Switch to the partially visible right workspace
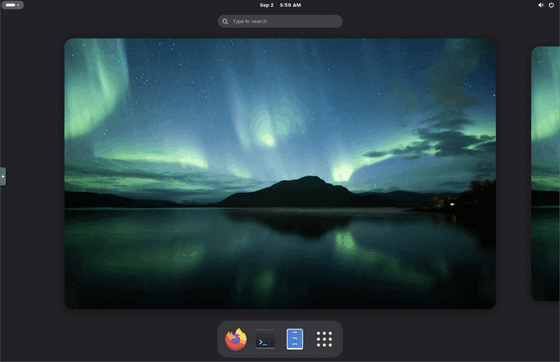This screenshot has width=560, height=362. [x=545, y=174]
